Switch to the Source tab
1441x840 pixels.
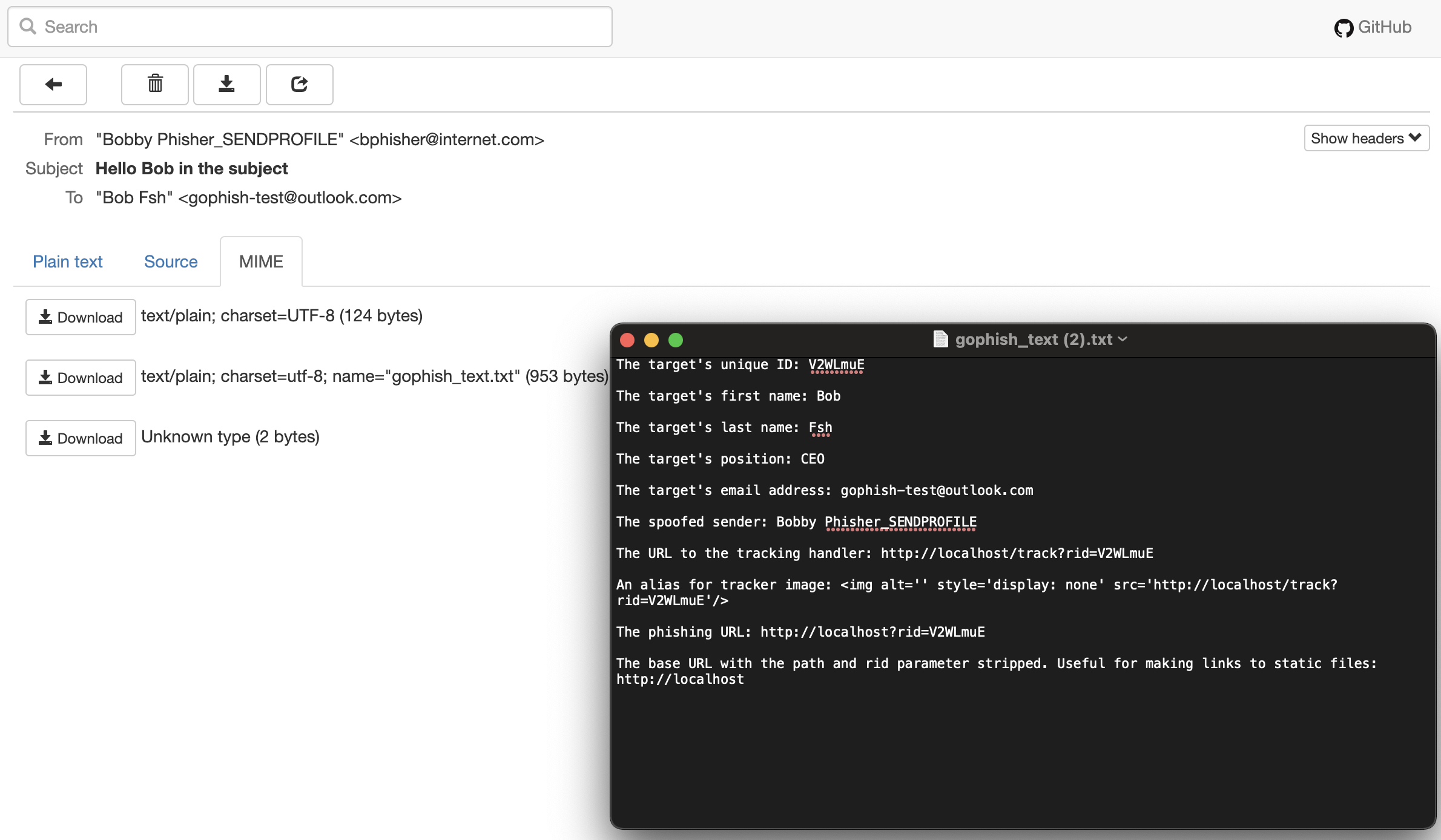coord(171,261)
